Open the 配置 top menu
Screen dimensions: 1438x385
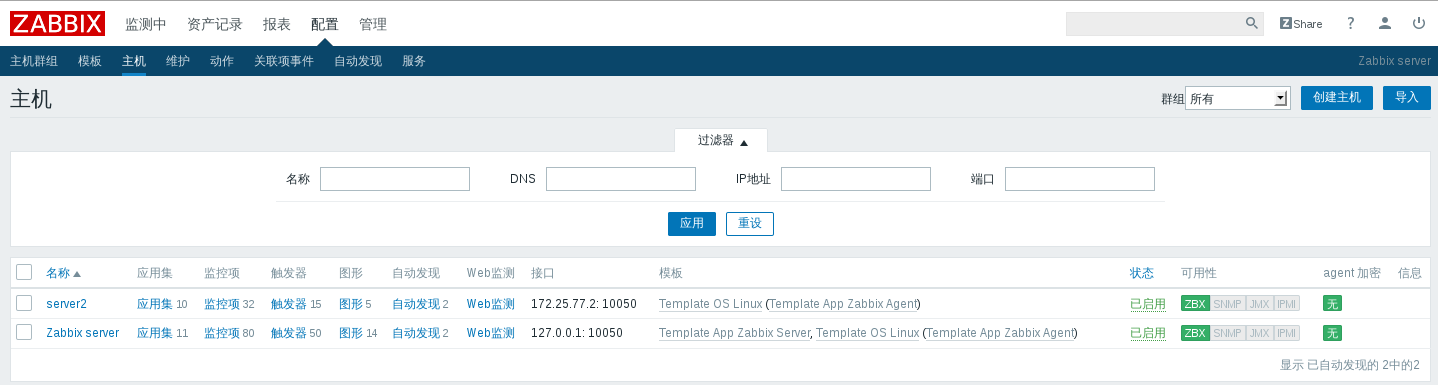point(325,24)
